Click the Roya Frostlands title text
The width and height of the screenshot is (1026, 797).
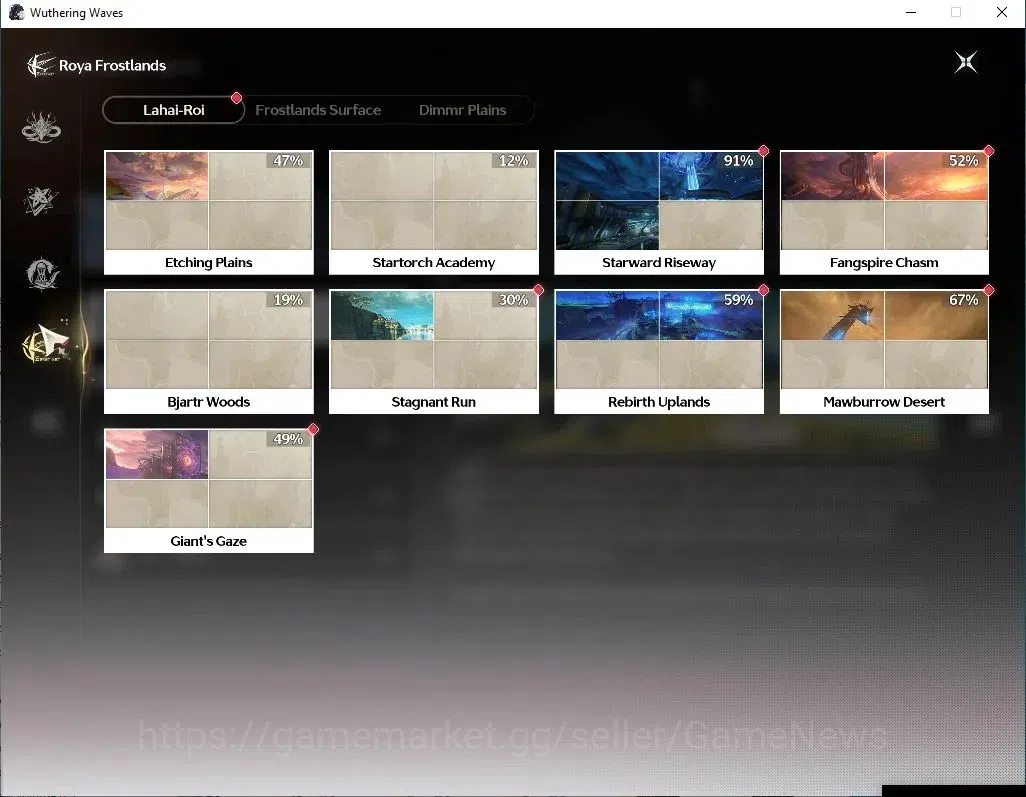pyautogui.click(x=113, y=65)
